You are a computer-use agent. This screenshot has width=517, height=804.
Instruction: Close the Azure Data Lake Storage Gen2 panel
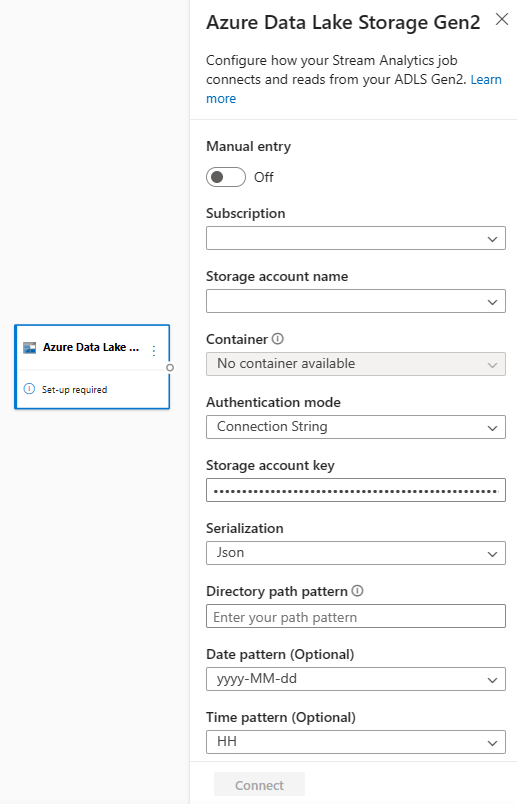(502, 19)
